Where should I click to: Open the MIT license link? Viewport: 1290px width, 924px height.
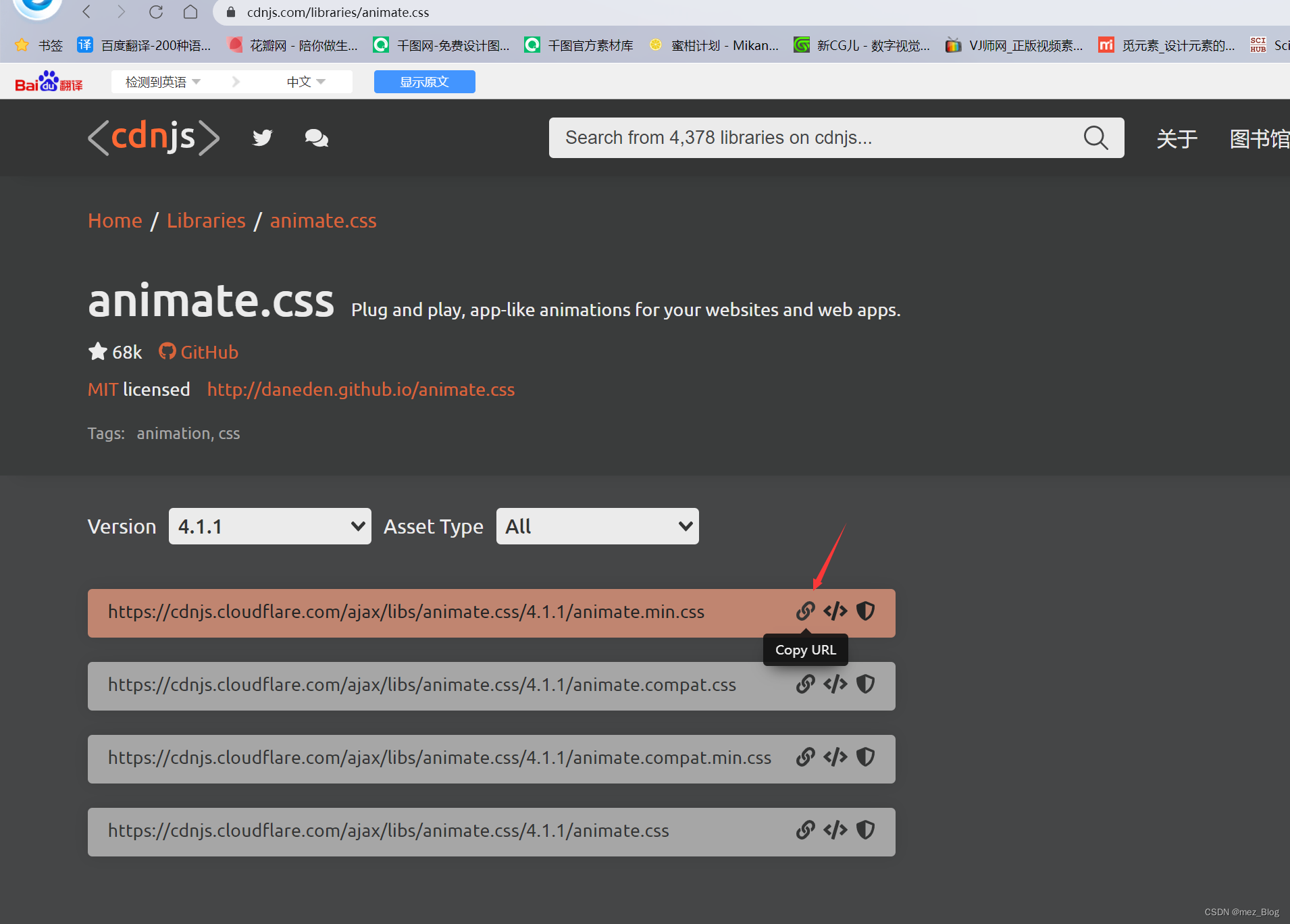[103, 389]
